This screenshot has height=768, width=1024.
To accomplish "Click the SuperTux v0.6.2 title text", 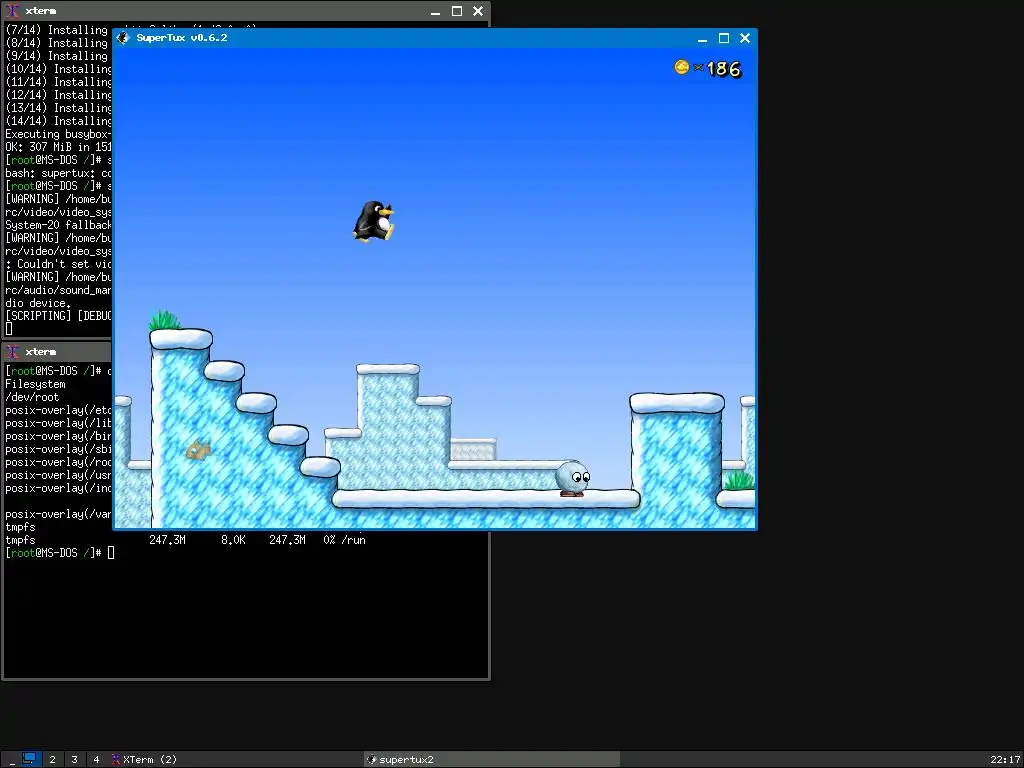I will click(182, 38).
